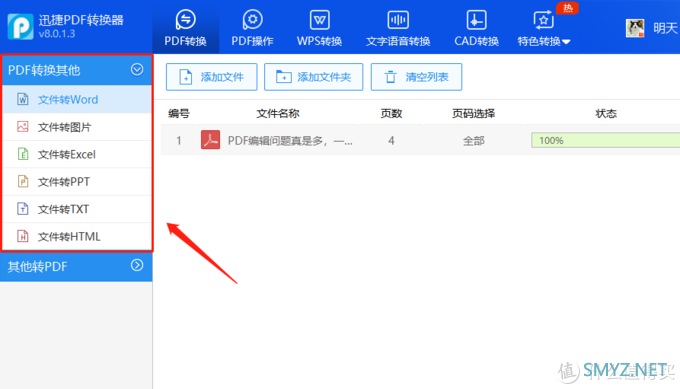Select 文件转HTML in sidebar
Image resolution: width=680 pixels, height=389 pixels.
pos(77,236)
